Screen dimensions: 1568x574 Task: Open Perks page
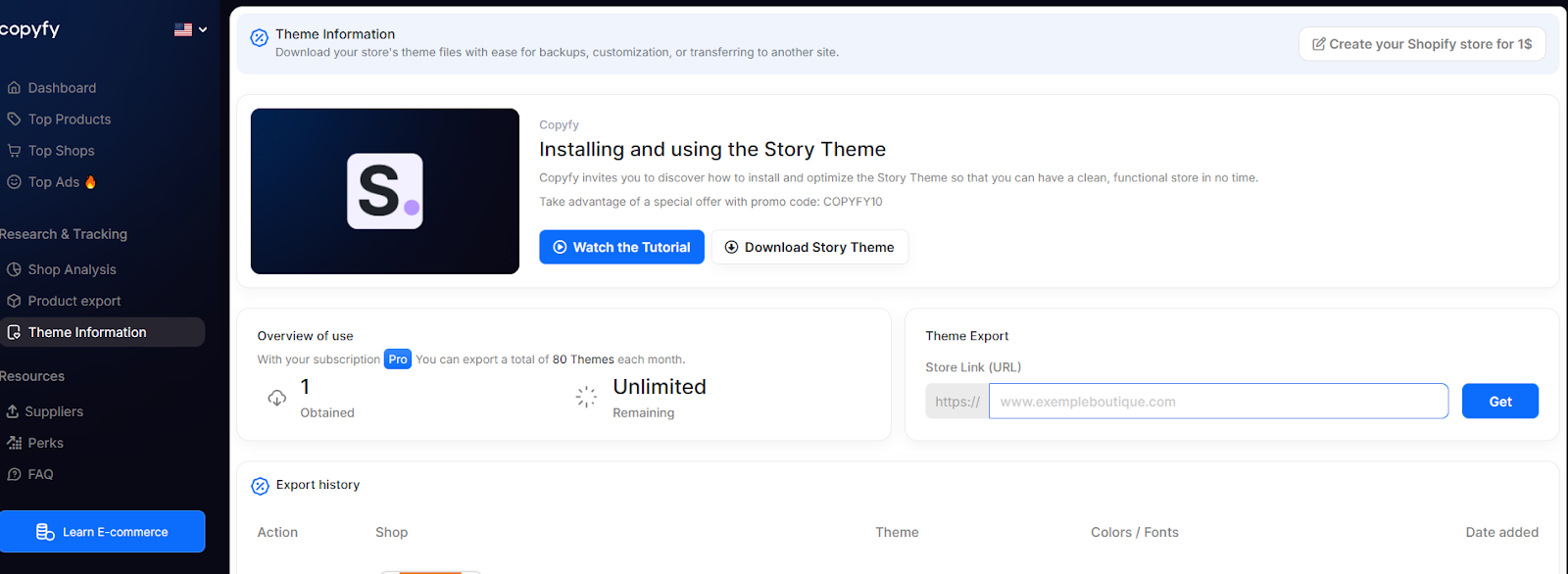coord(46,443)
